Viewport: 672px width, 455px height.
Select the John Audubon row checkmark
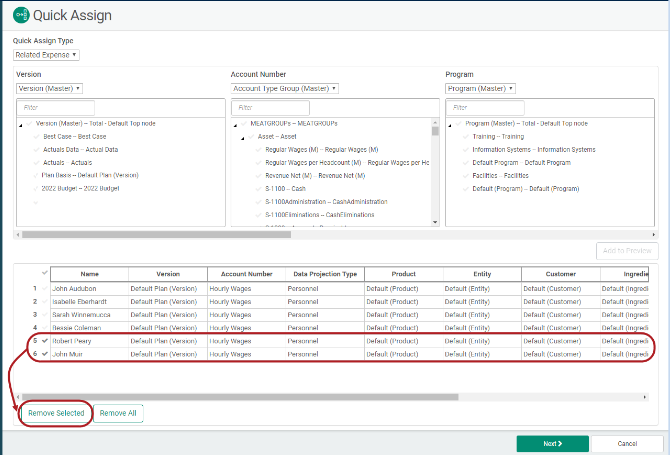[x=45, y=288]
